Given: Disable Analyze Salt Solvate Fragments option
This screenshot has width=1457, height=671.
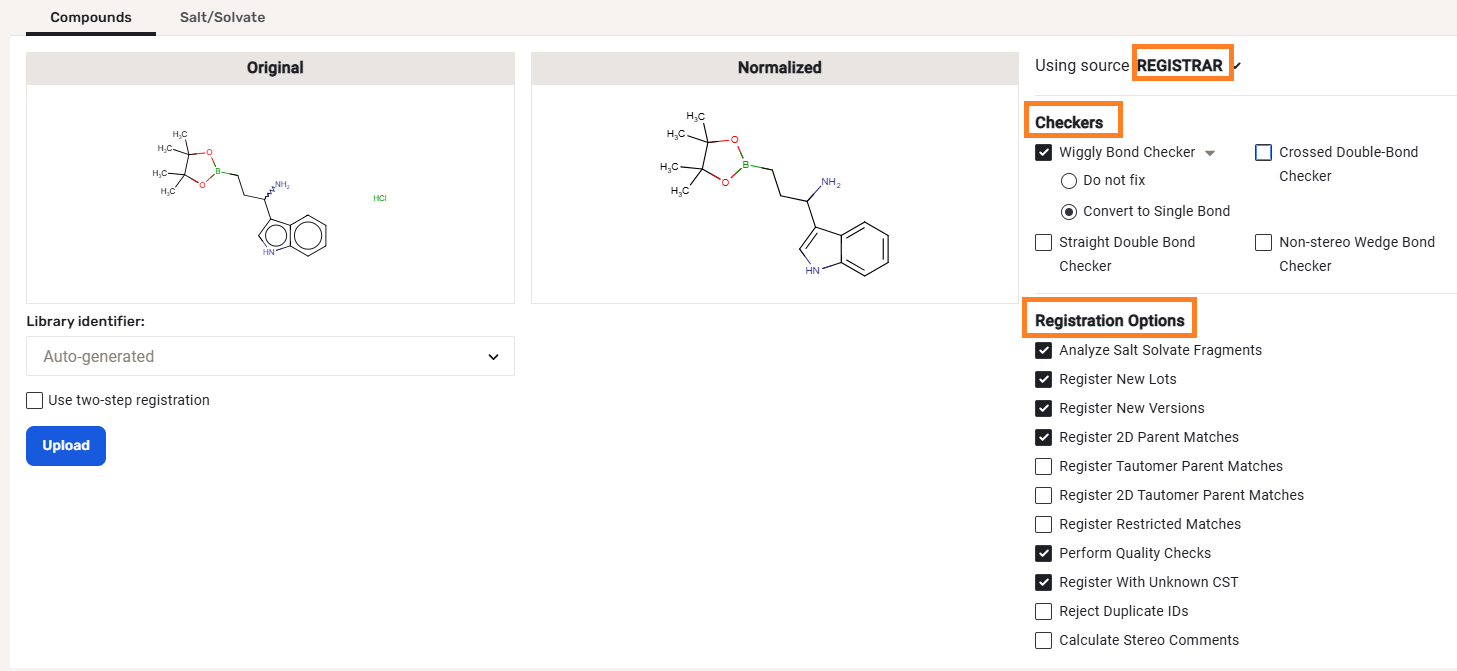Looking at the screenshot, I should pyautogui.click(x=1044, y=350).
